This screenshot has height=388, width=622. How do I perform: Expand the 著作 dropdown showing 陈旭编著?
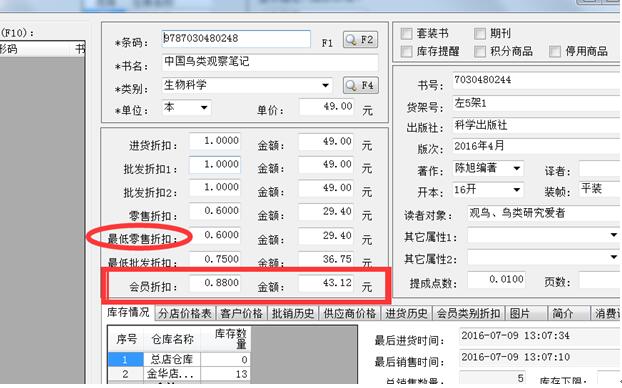pos(516,168)
